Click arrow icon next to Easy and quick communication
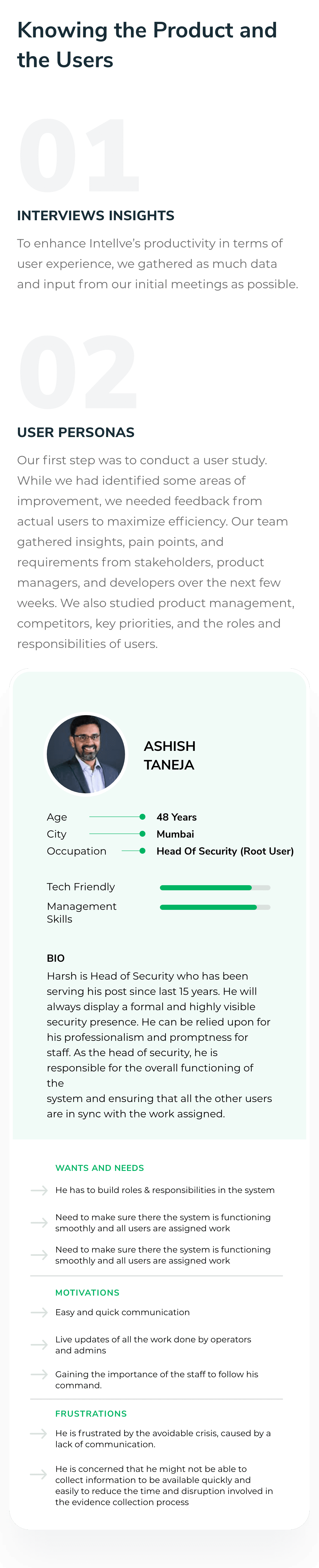This screenshot has height=1568, width=319. click(39, 1312)
